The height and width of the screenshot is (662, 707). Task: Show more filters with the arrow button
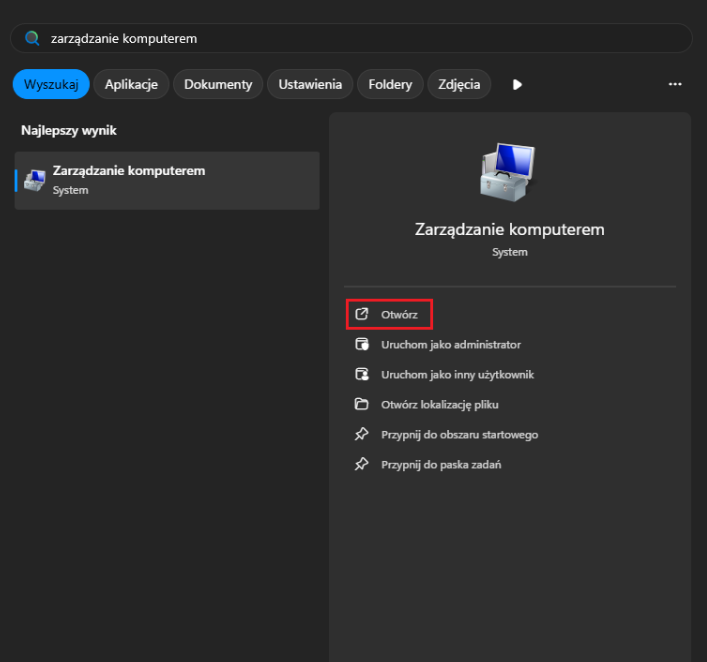pyautogui.click(x=517, y=84)
